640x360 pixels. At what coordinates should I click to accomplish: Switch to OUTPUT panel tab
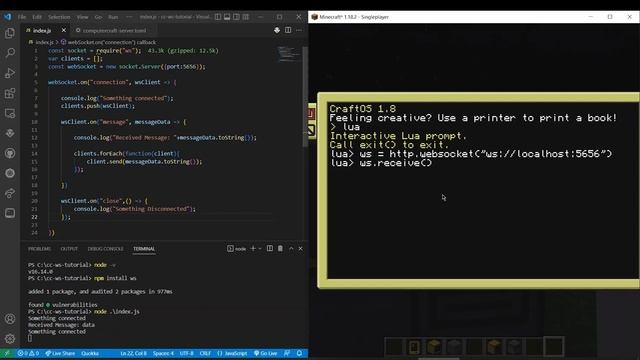click(69, 249)
